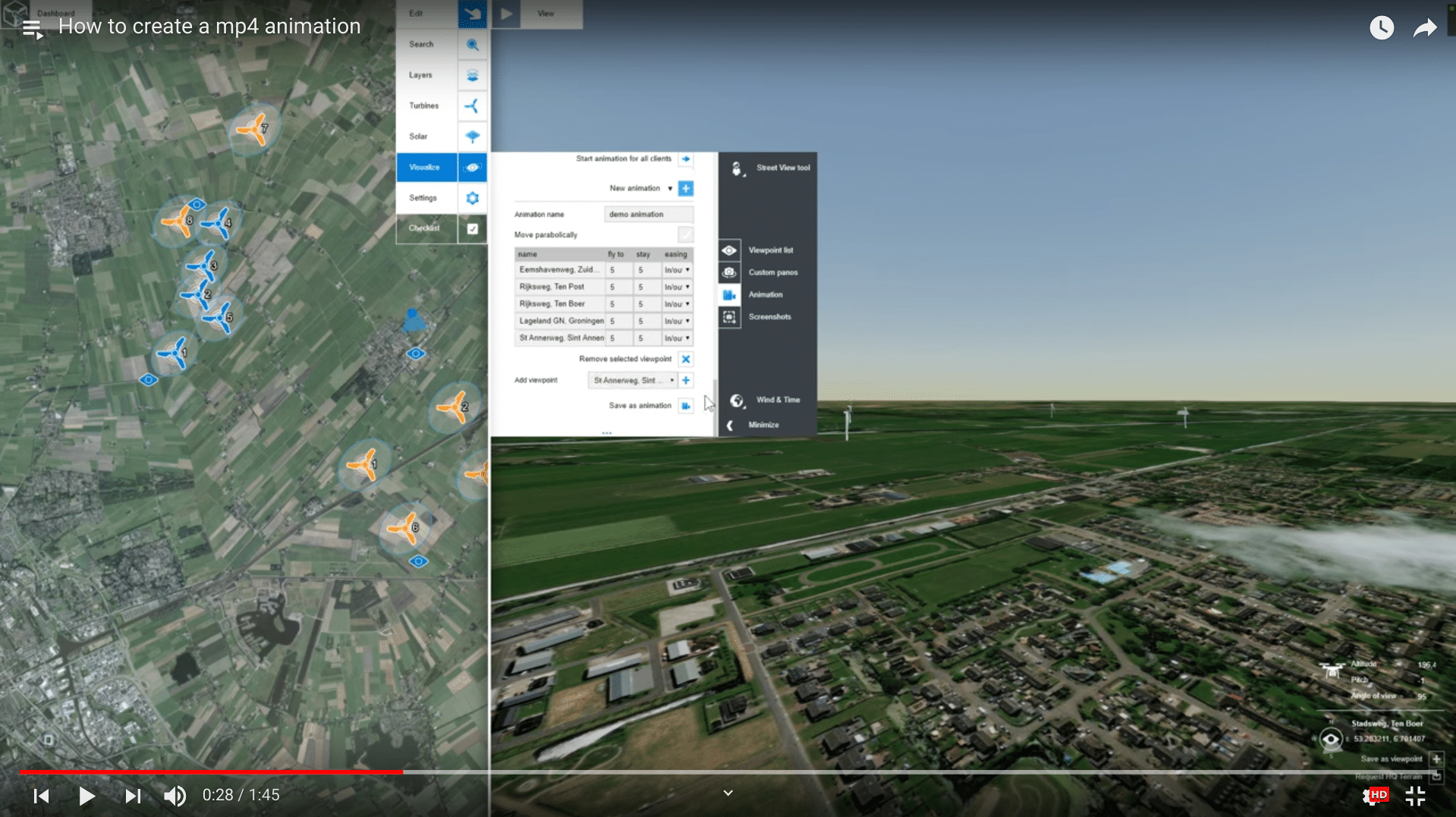Expand YouTube chevron below the progress bar

pyautogui.click(x=728, y=793)
